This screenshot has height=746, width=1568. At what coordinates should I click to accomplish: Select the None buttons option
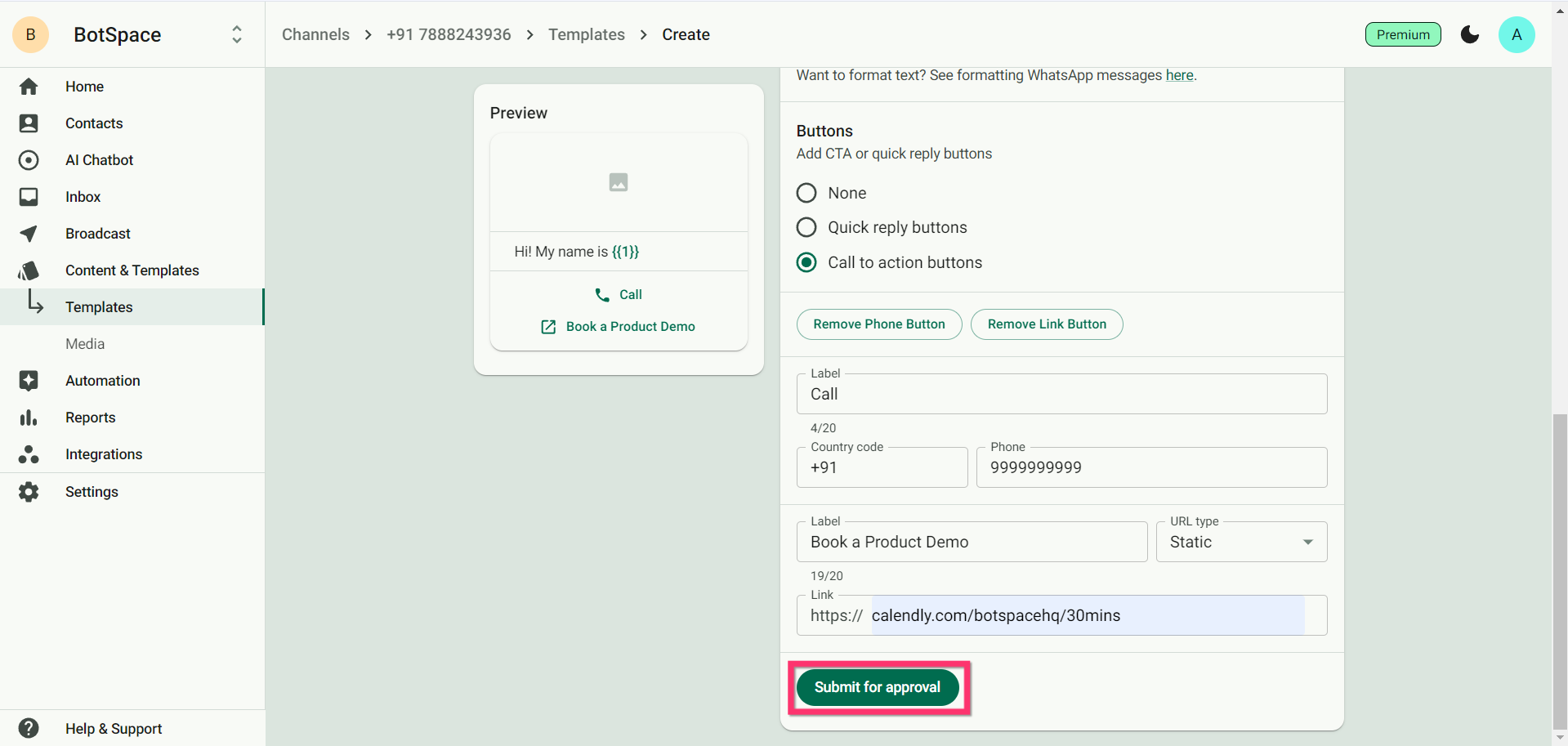point(806,193)
